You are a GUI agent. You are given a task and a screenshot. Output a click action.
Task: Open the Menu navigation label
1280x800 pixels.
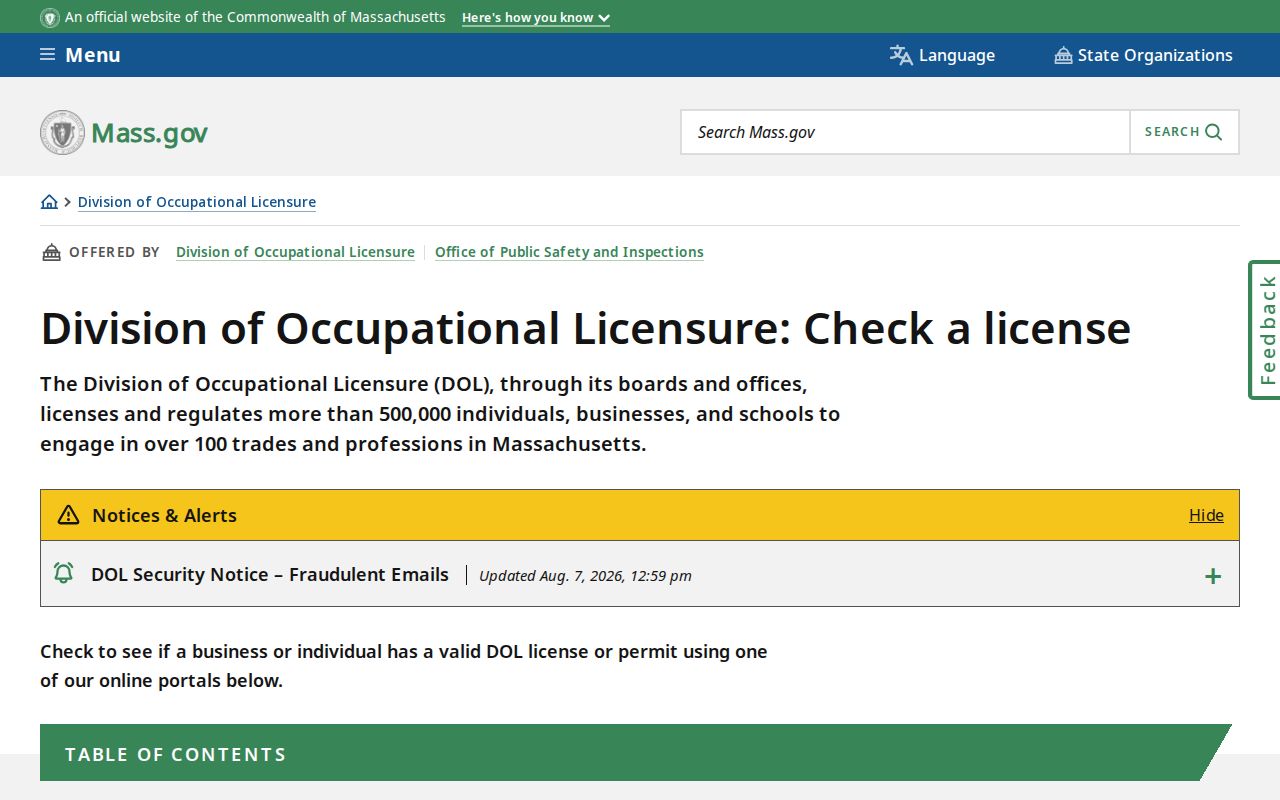coord(93,55)
